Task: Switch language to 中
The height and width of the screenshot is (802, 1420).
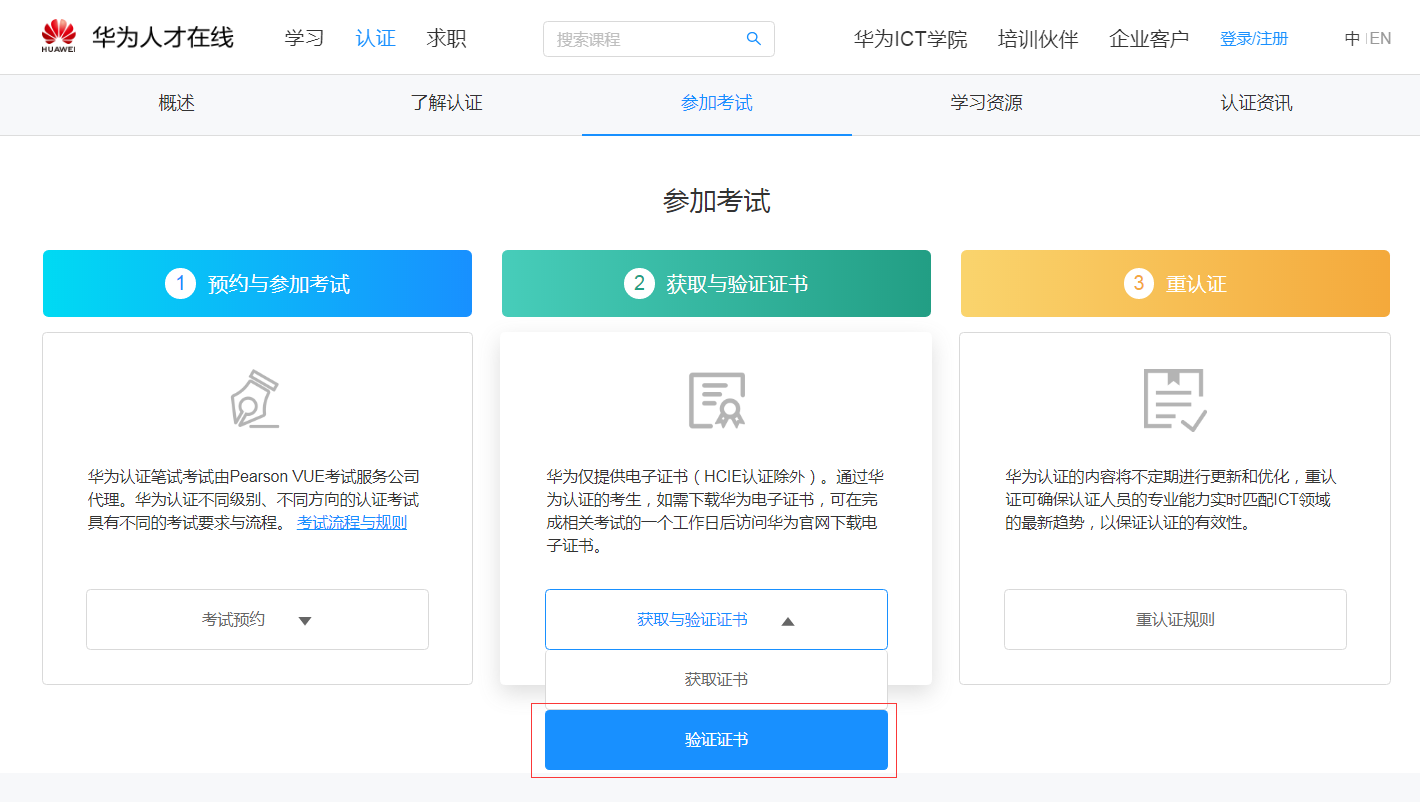Action: click(x=1352, y=38)
